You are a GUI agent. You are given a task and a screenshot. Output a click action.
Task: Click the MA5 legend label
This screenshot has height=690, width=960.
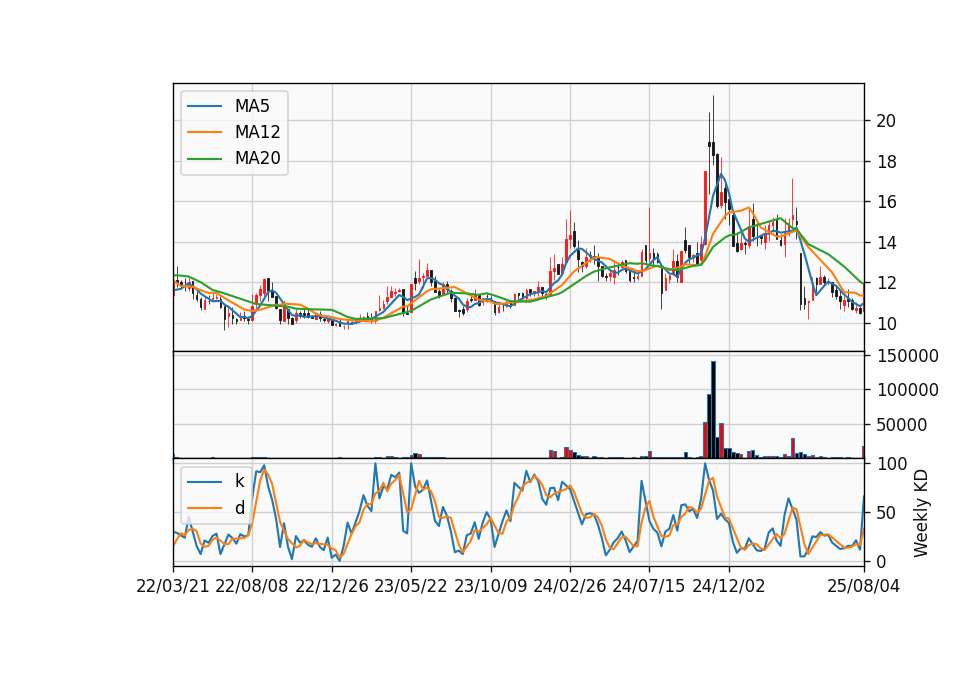(252, 106)
